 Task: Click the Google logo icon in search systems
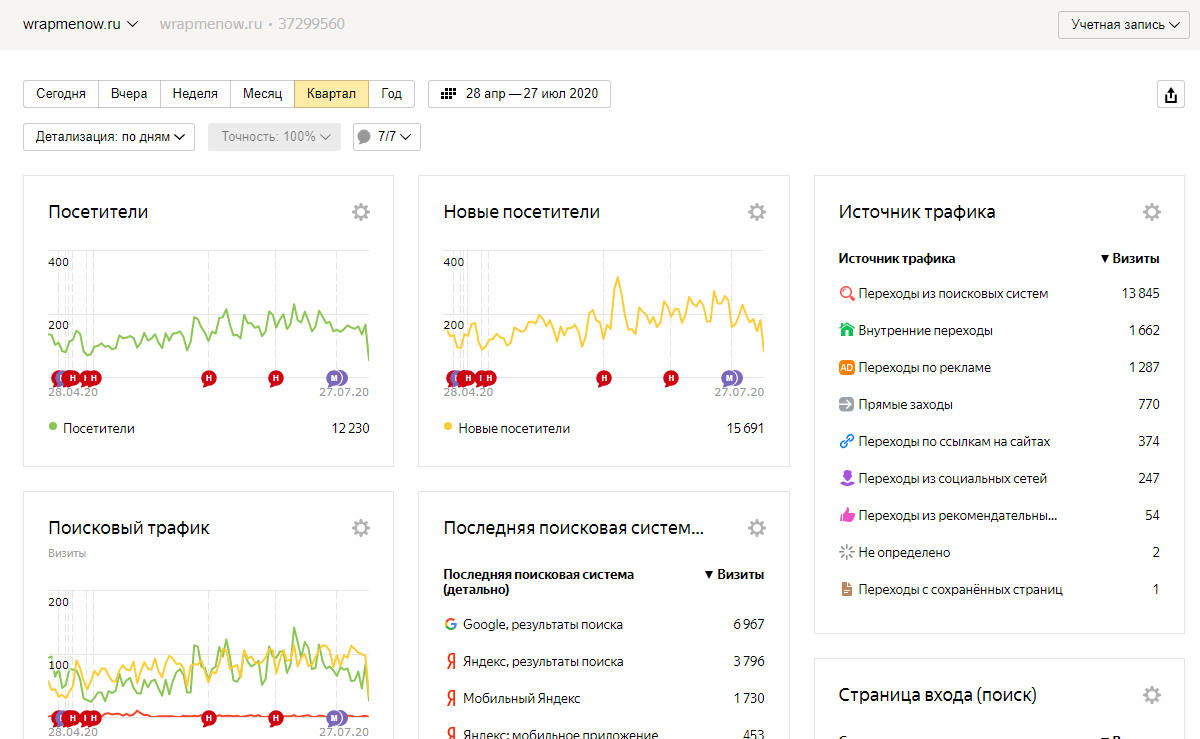click(x=451, y=624)
